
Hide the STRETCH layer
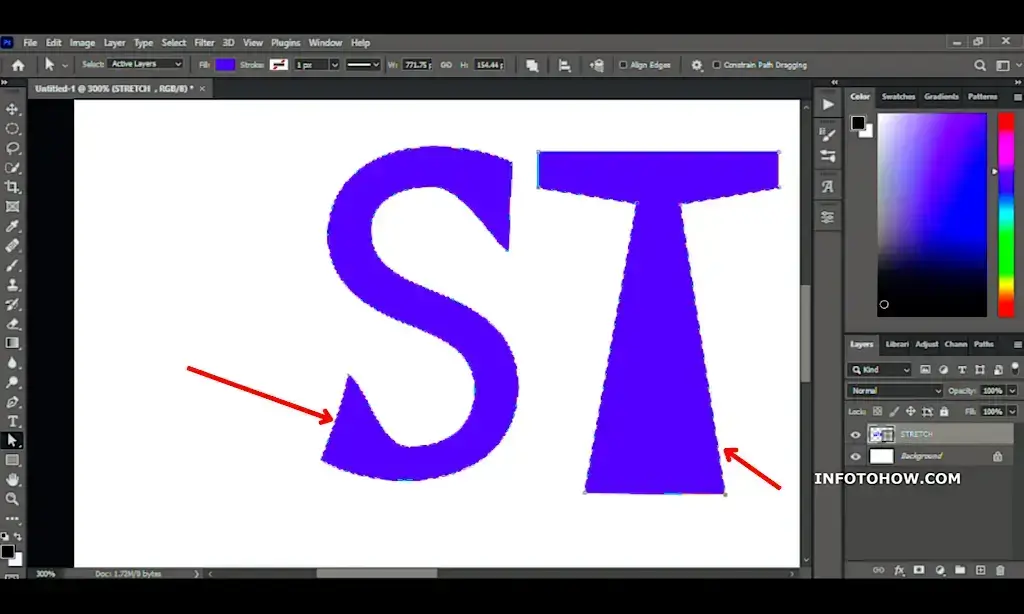coord(856,434)
